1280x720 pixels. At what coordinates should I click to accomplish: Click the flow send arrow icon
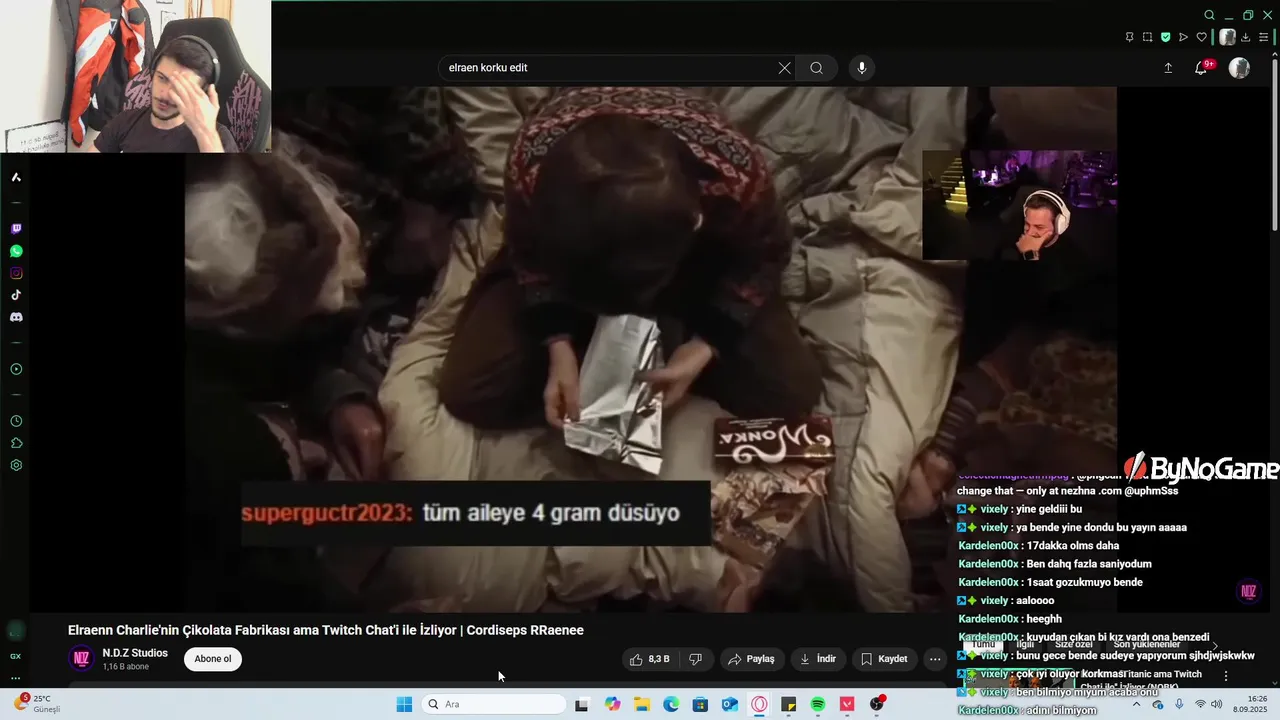point(1183,37)
